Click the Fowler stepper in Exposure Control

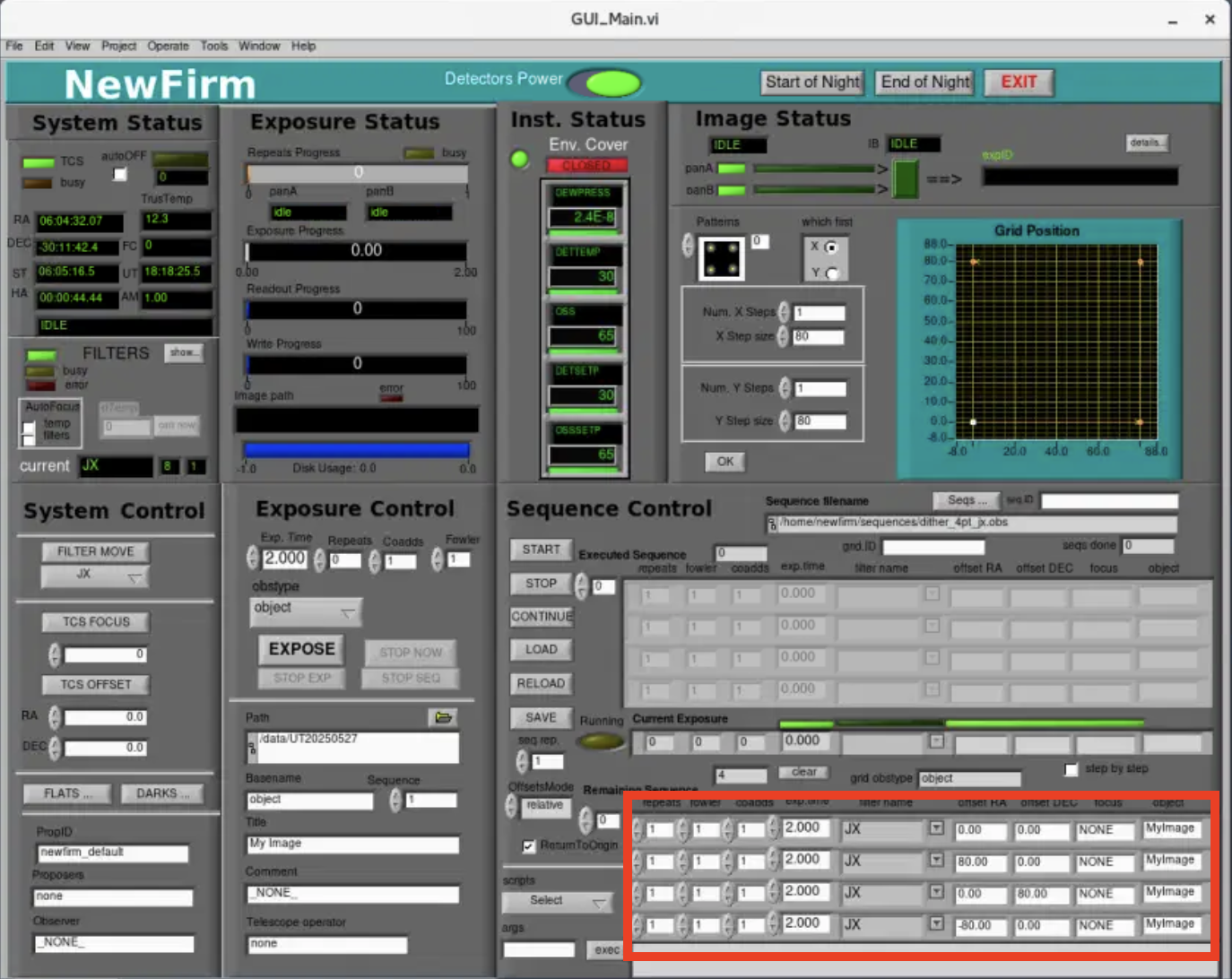pos(438,559)
